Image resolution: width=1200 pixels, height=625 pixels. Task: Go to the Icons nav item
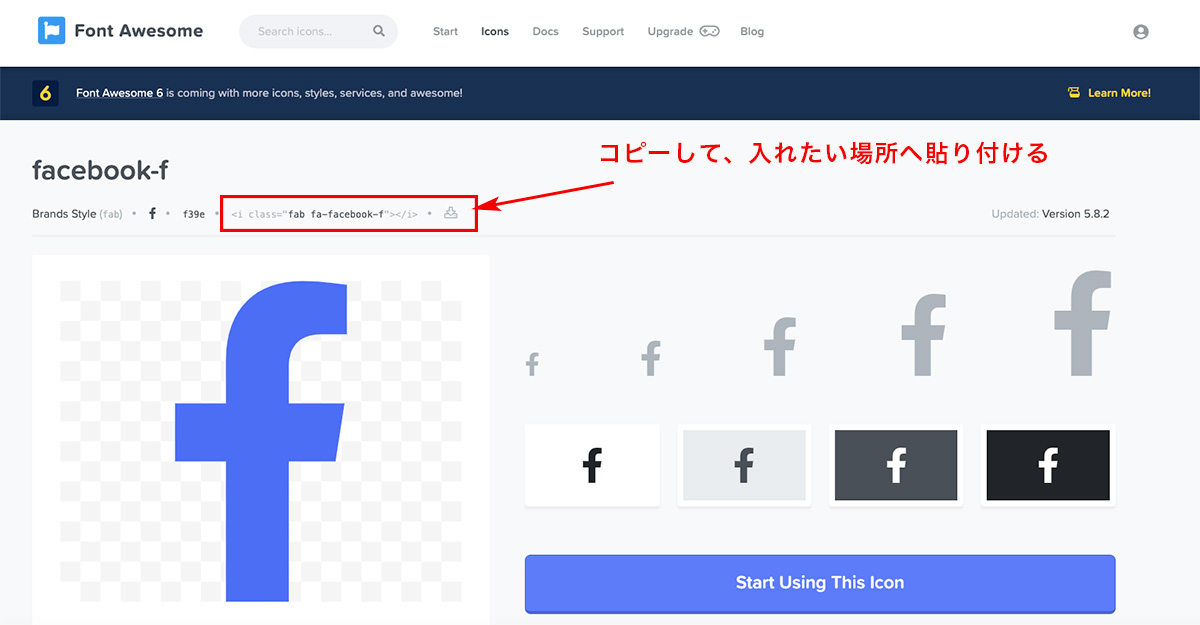point(495,32)
